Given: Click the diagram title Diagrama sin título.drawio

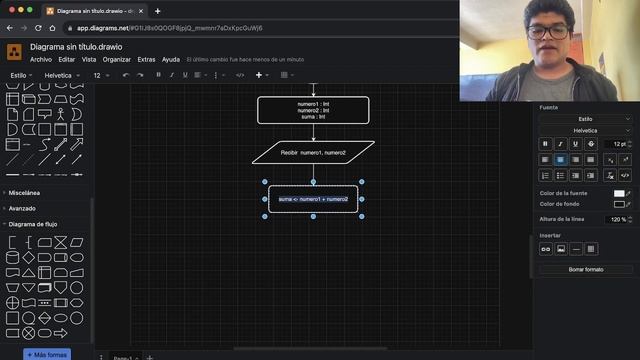Looking at the screenshot, I should (x=76, y=47).
